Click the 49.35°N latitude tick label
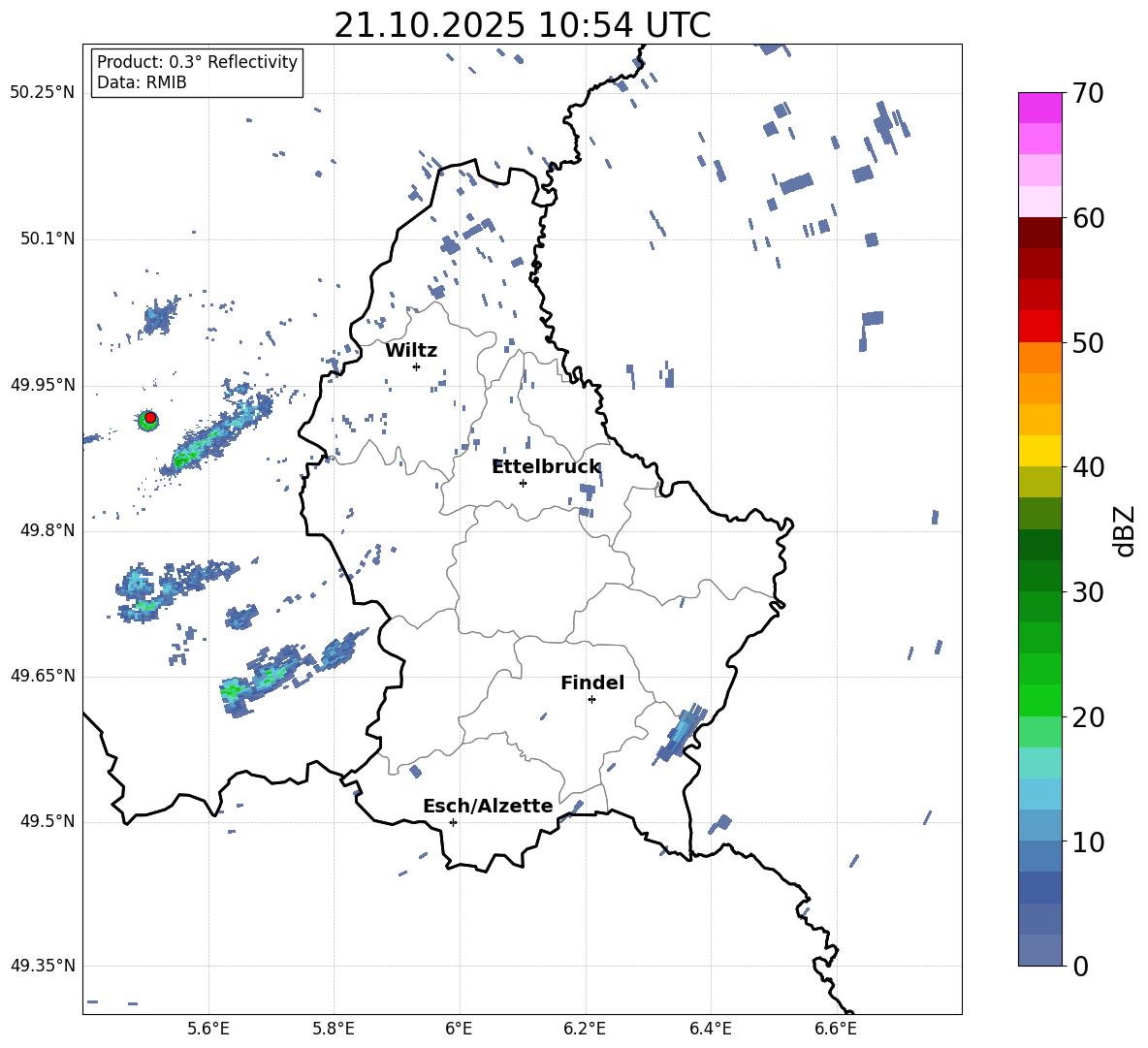This screenshot has width=1148, height=1048. coord(43,966)
